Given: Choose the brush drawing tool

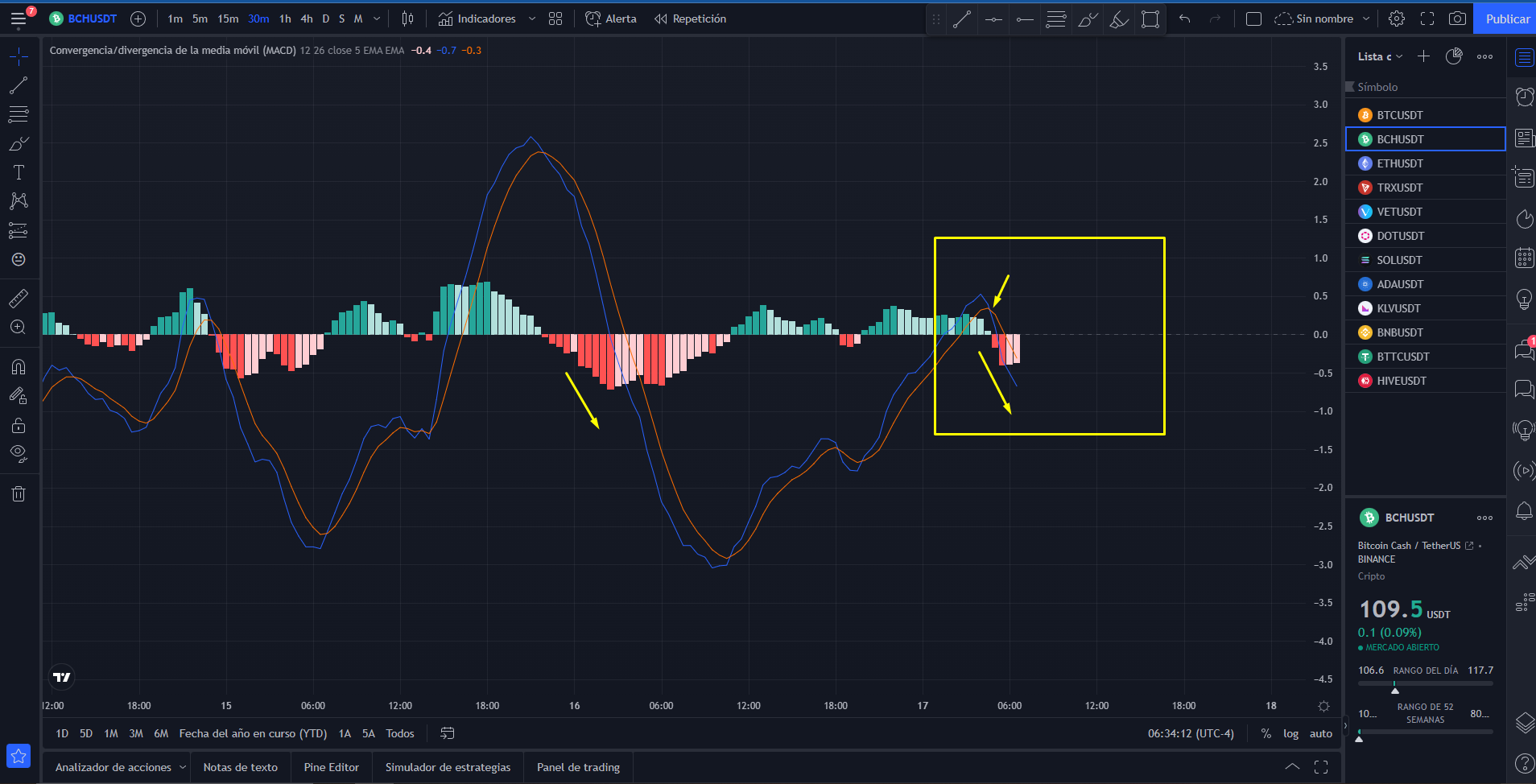Looking at the screenshot, I should click(x=19, y=143).
